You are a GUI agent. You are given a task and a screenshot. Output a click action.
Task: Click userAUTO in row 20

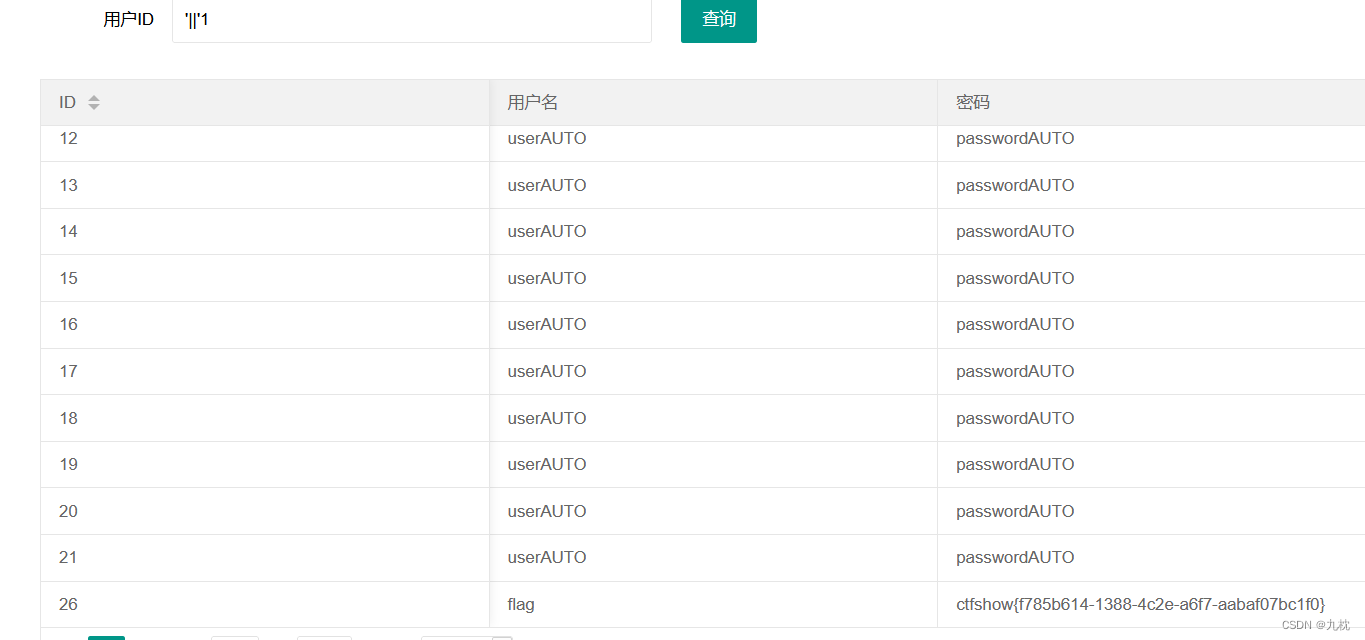547,511
